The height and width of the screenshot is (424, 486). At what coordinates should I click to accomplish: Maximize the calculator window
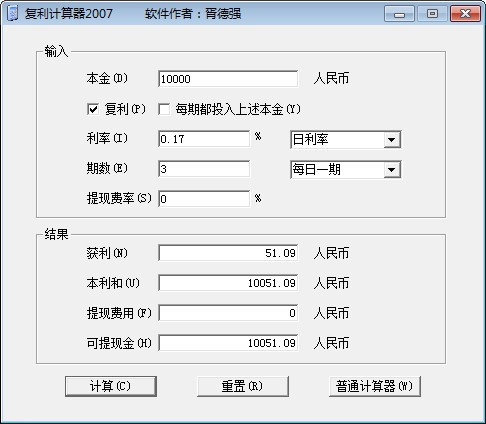tap(432, 14)
